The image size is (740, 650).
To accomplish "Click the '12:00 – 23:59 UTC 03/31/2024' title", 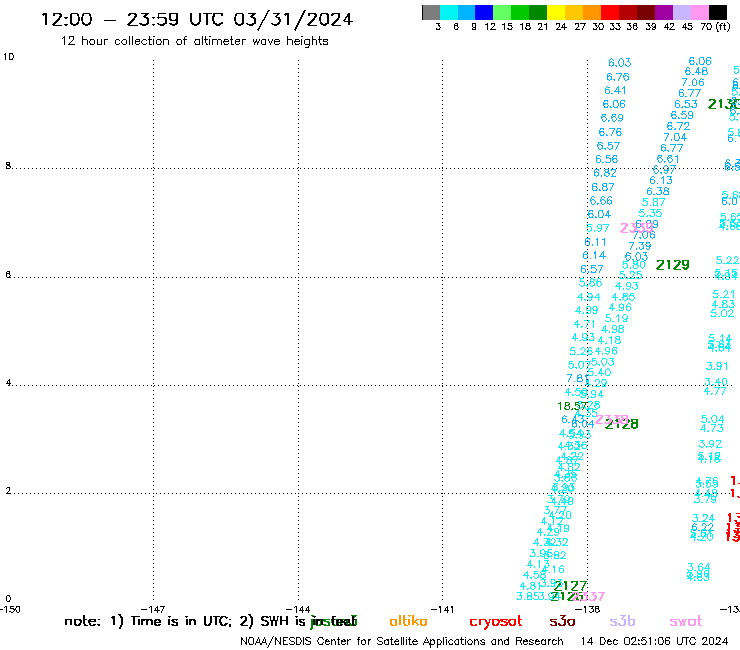I will pos(197,20).
